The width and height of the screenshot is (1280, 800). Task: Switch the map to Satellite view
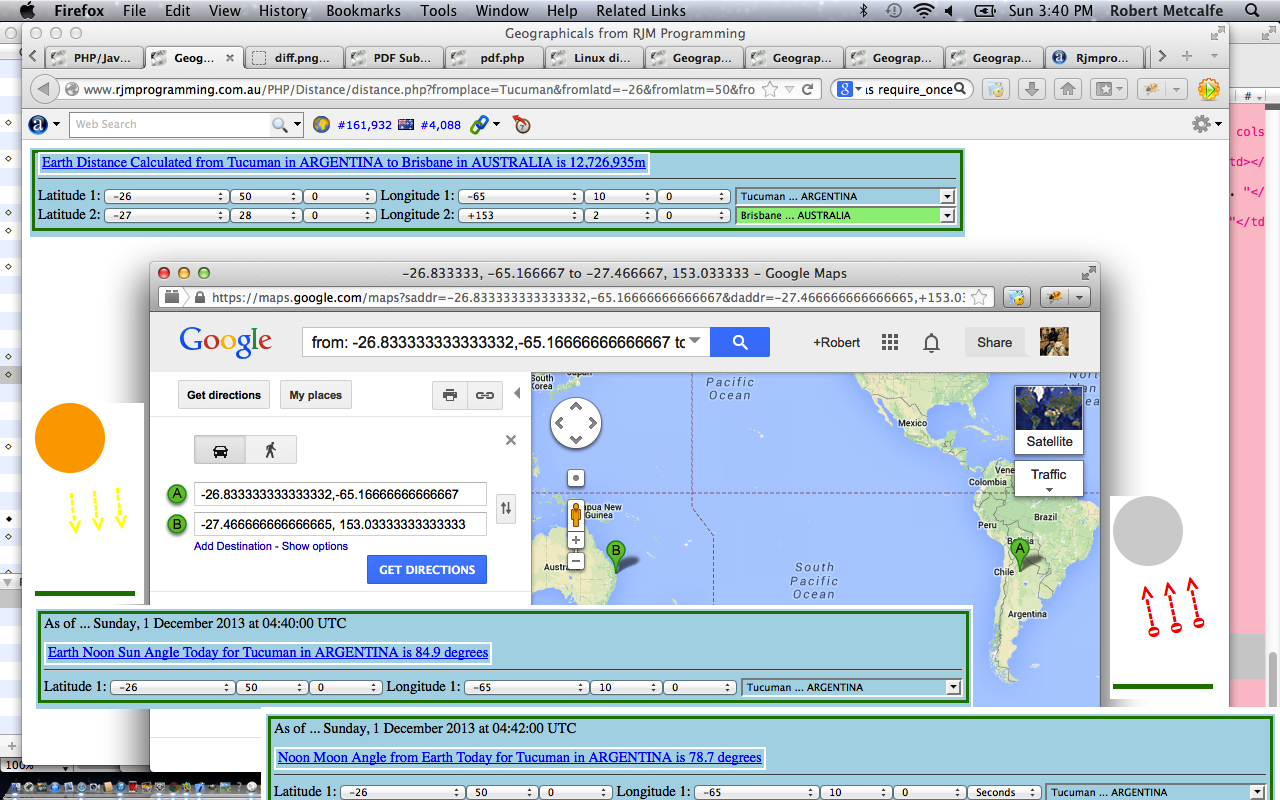(x=1049, y=420)
